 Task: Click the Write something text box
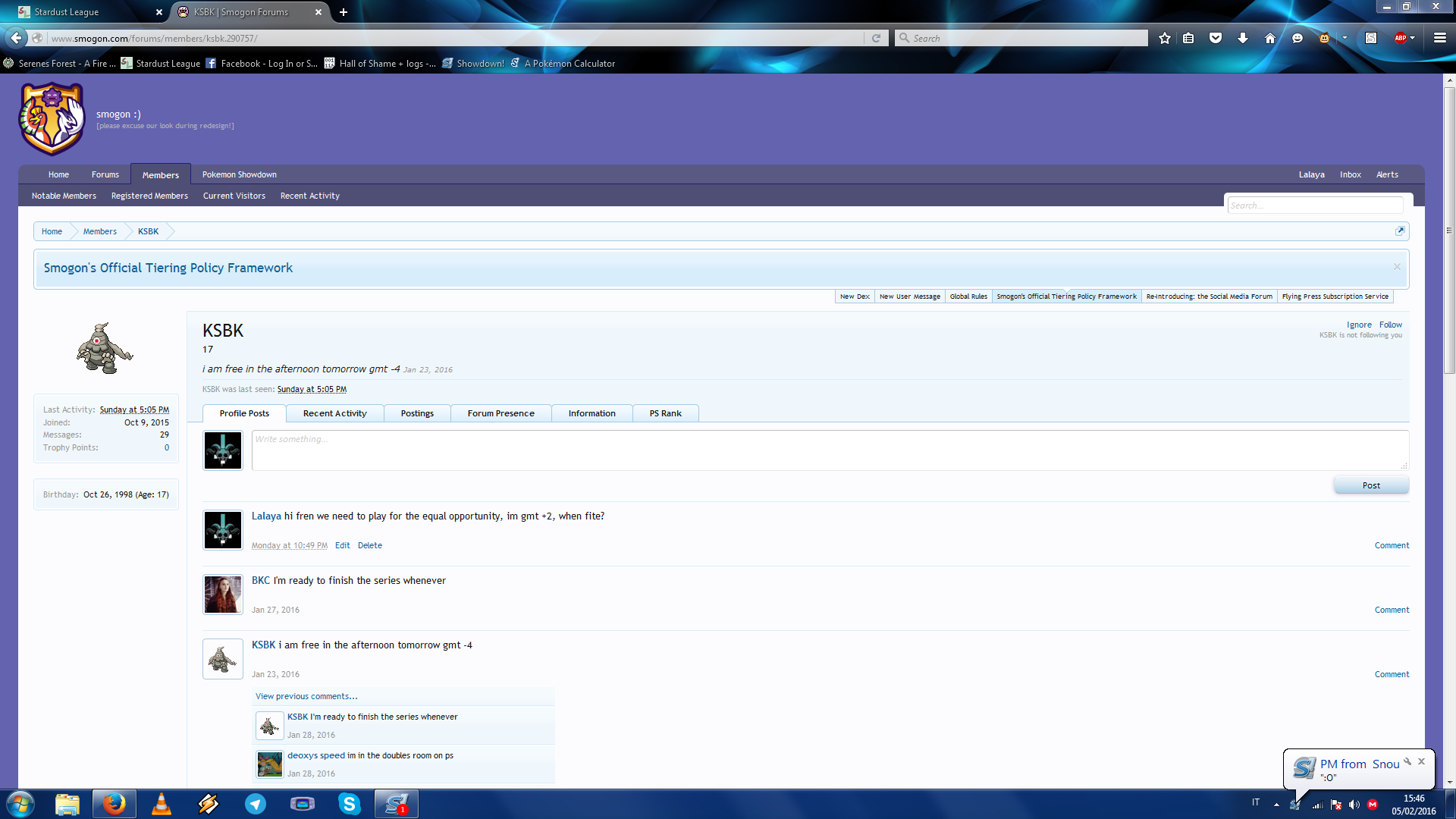pos(830,450)
